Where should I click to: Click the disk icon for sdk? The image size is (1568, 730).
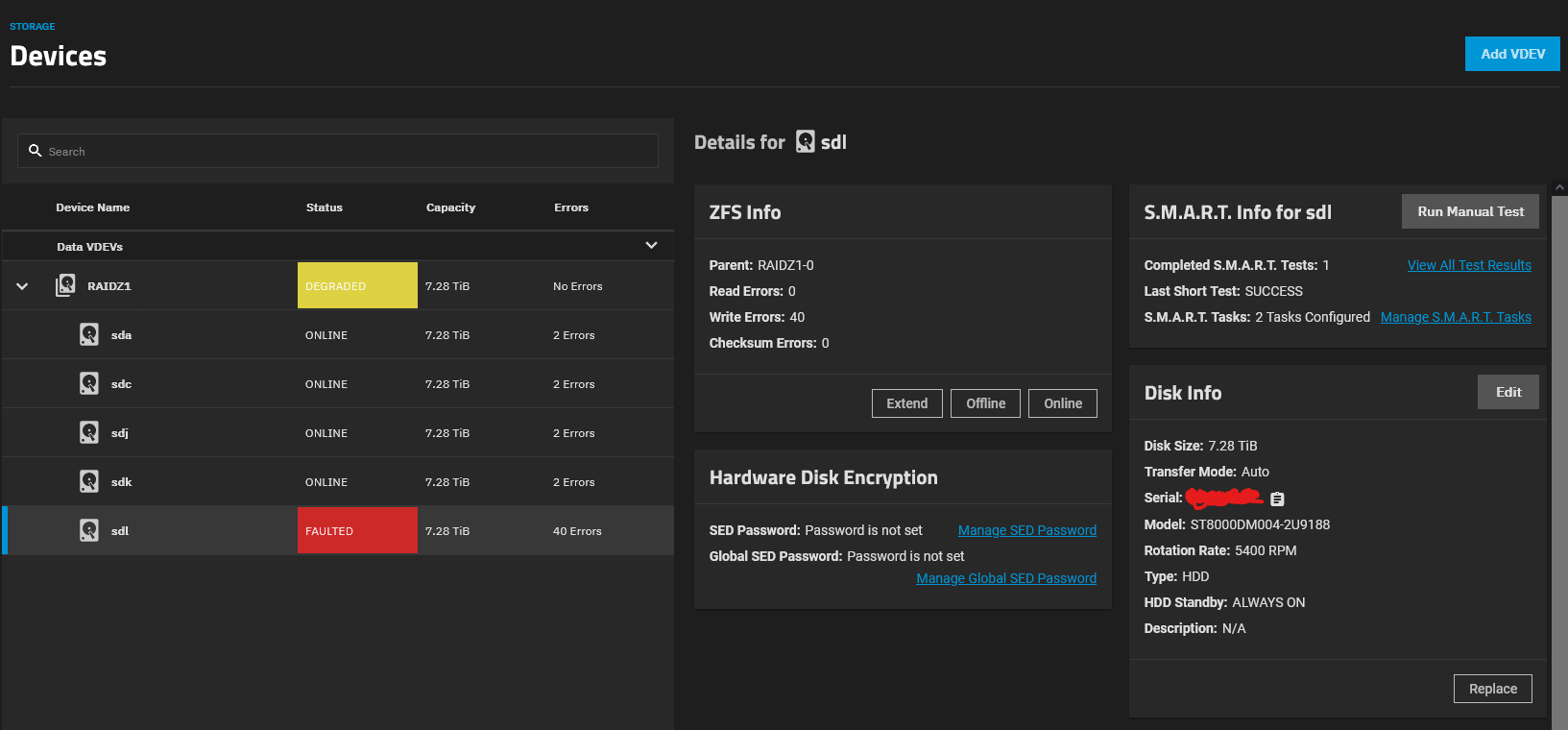coord(89,481)
